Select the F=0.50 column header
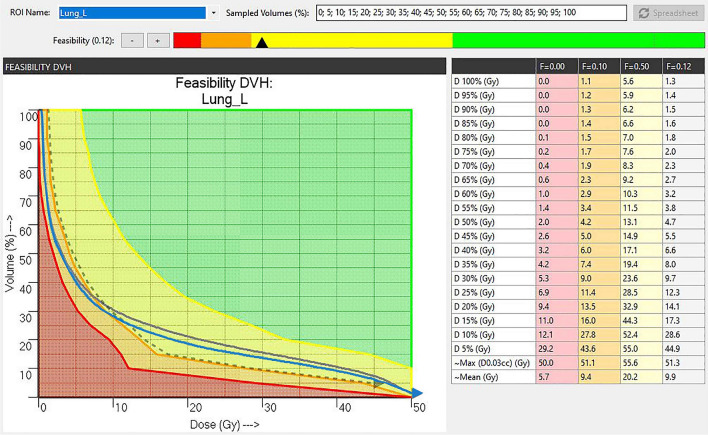Image resolution: width=708 pixels, height=435 pixels. coord(638,65)
